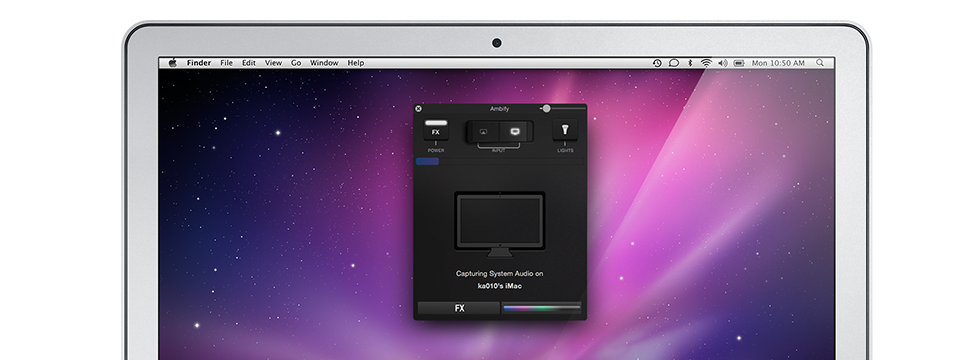Click the Mon 10:50 AM clock
This screenshot has height=360, width=960.
778,62
